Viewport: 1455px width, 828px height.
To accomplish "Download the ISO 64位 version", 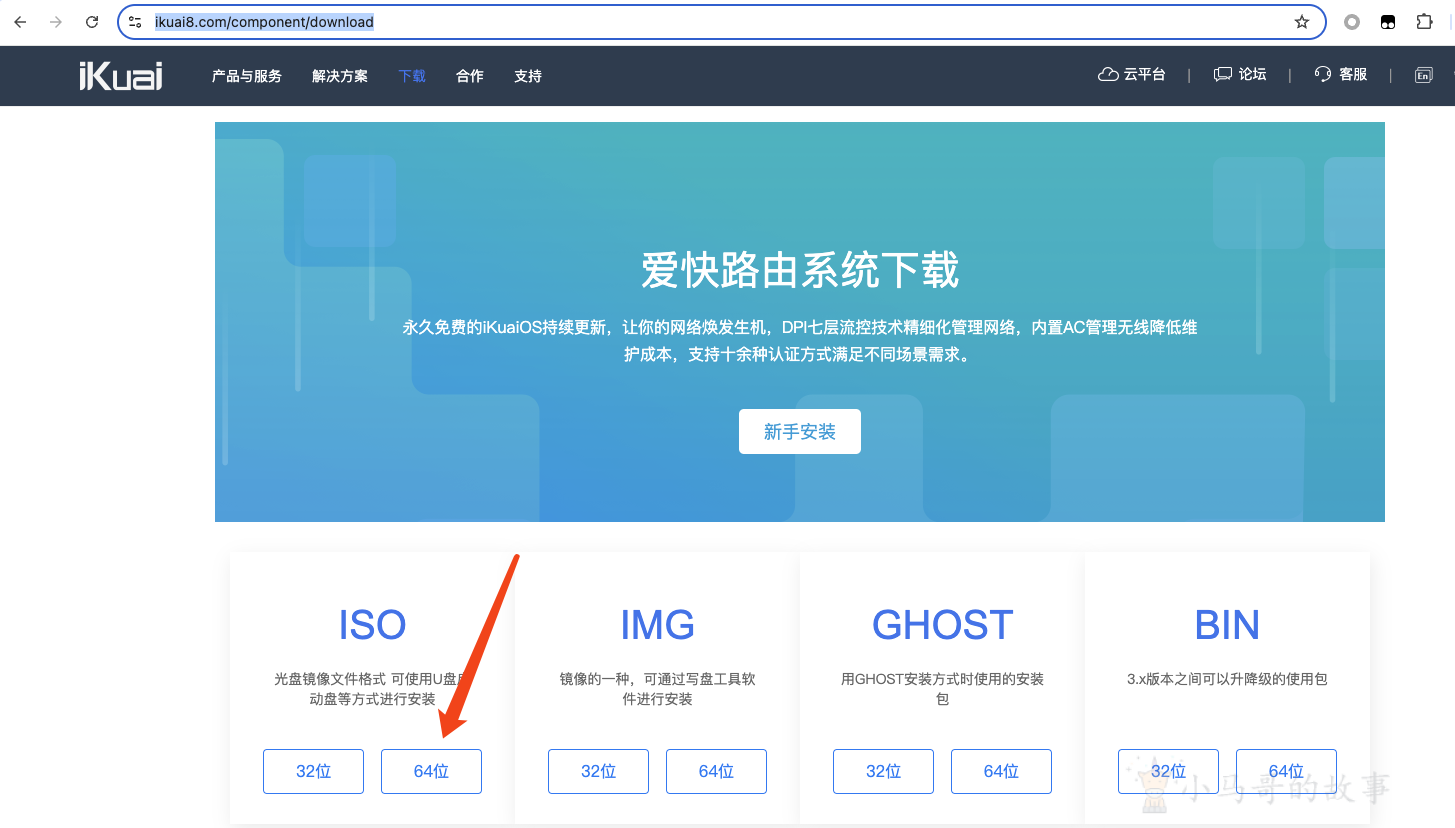I will pos(431,771).
